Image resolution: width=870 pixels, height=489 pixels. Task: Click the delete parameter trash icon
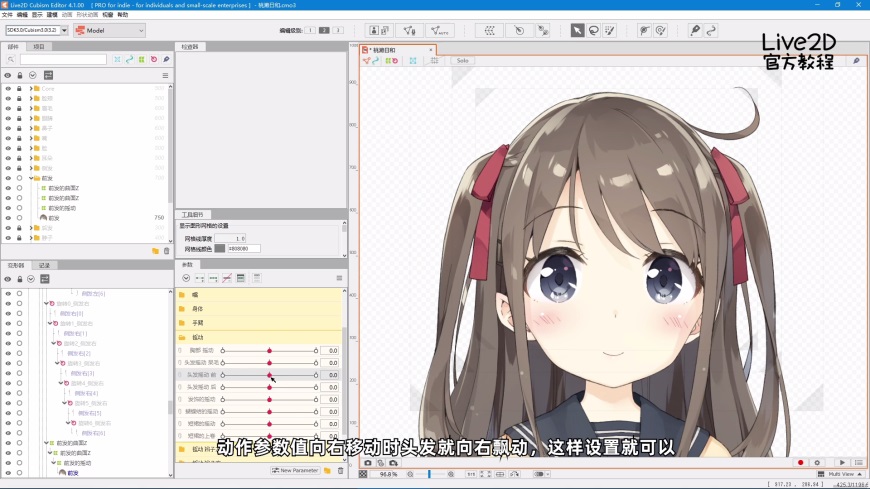coord(341,471)
